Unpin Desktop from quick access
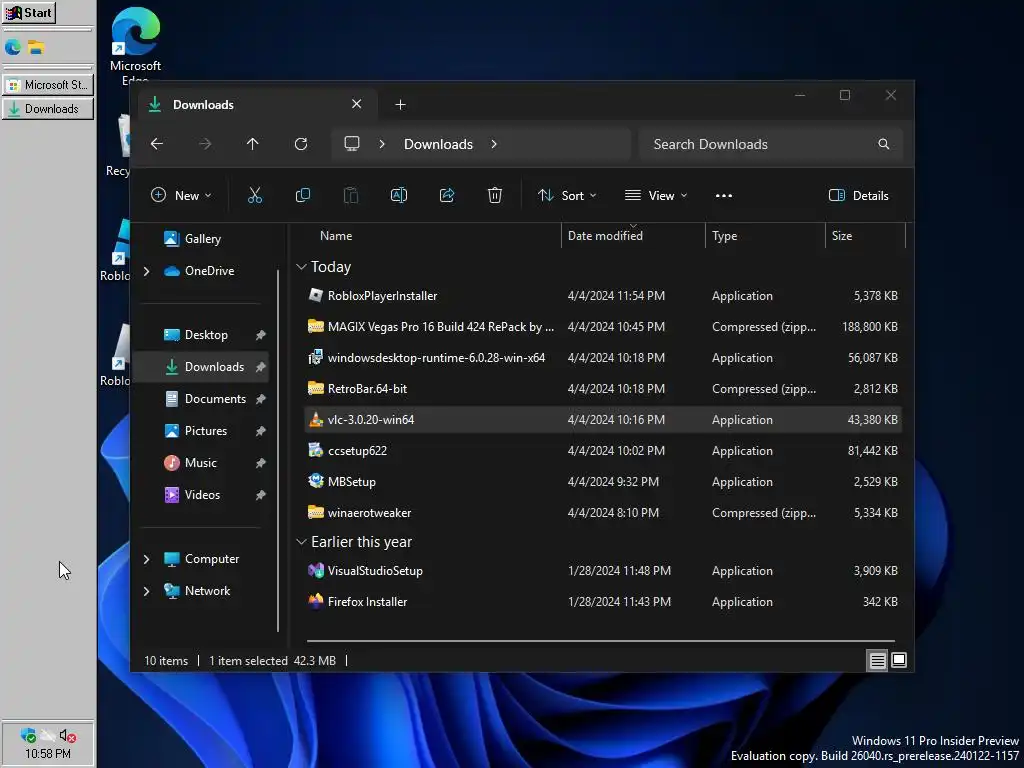 click(x=261, y=335)
